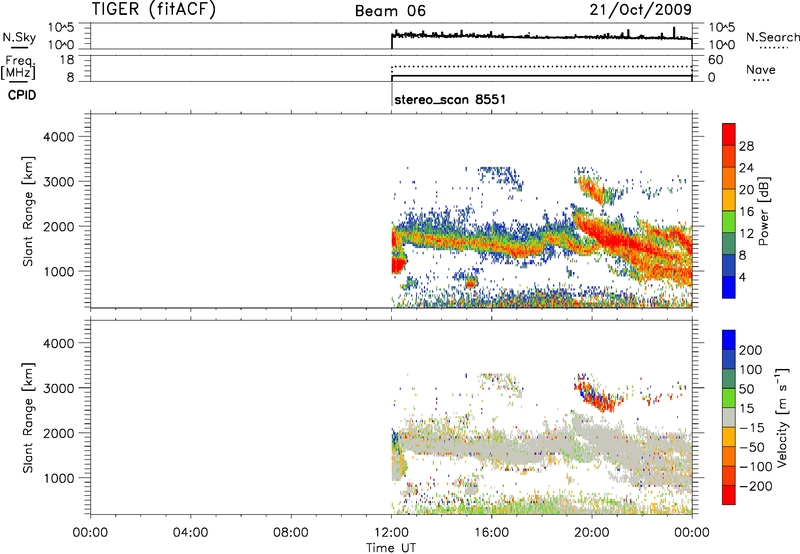The height and width of the screenshot is (554, 800).
Task: Click the '12:00' time axis label
Action: click(x=391, y=533)
